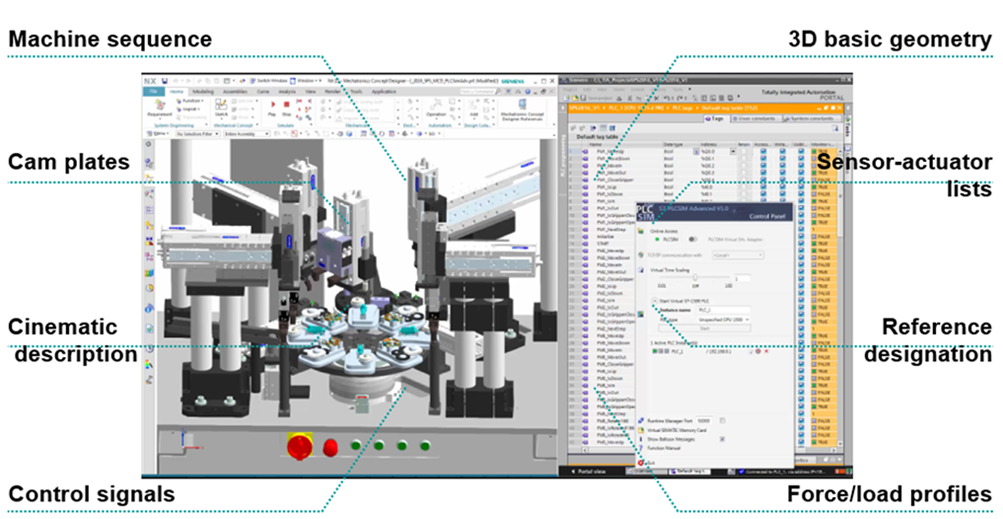Toggle Show Balloon Messages checkbox
This screenshot has height=519, width=1003.
pos(722,438)
